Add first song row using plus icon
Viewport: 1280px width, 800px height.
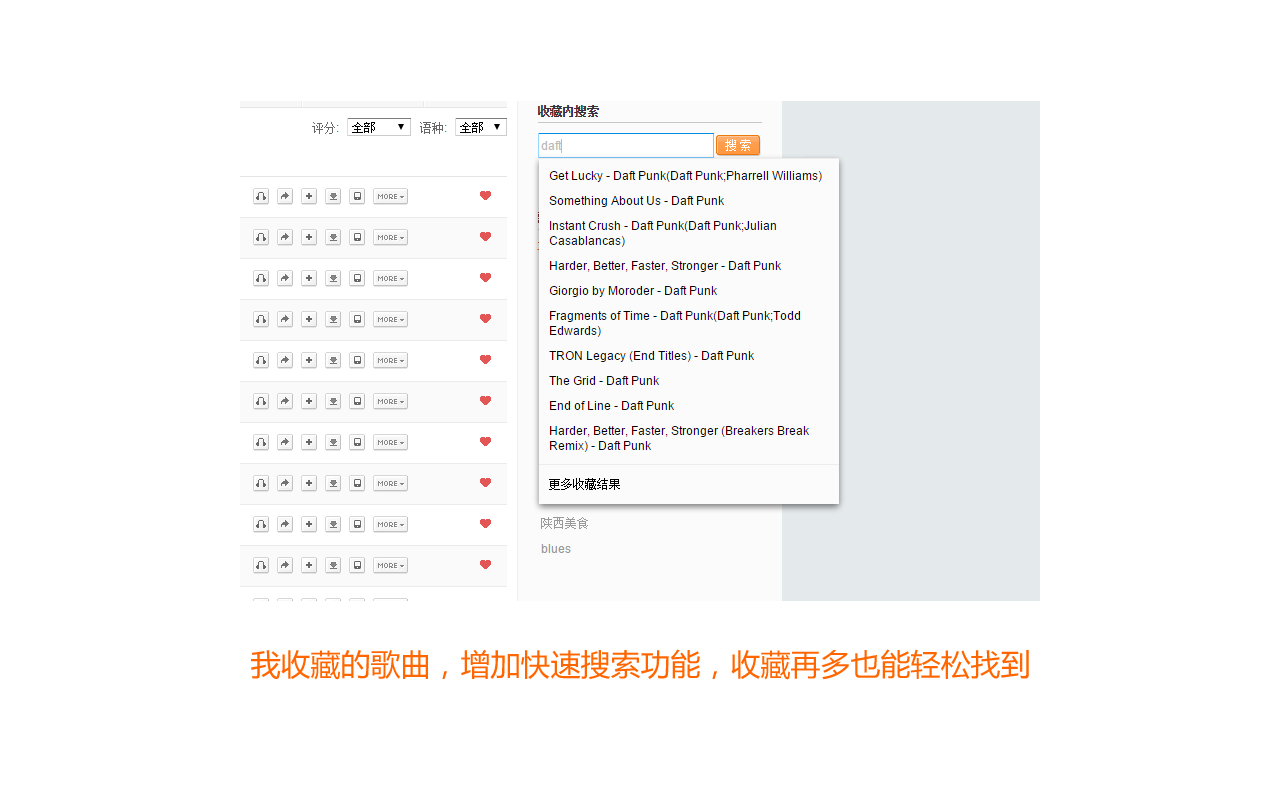[x=309, y=196]
